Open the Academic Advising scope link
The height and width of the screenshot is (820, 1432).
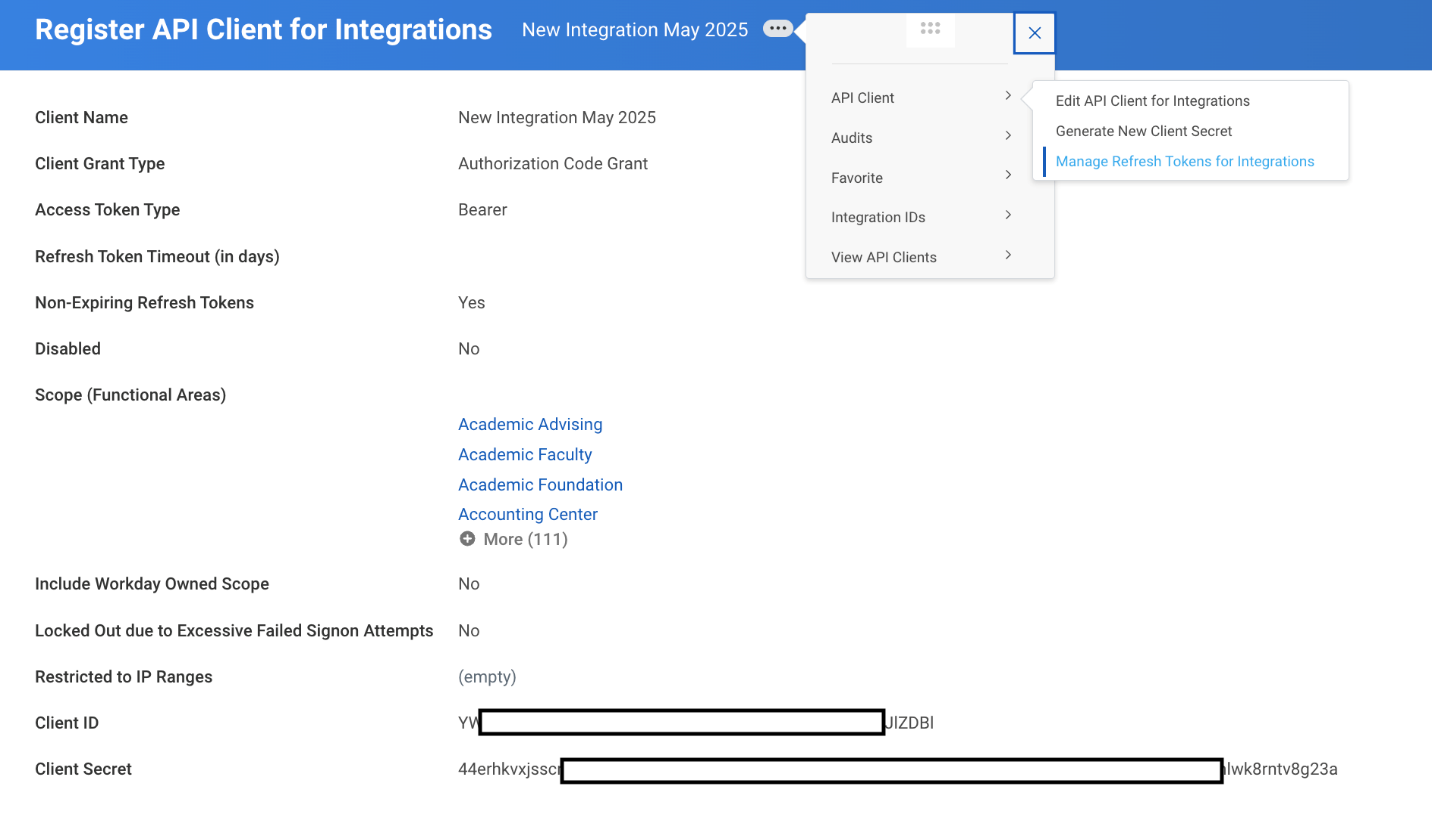[530, 424]
